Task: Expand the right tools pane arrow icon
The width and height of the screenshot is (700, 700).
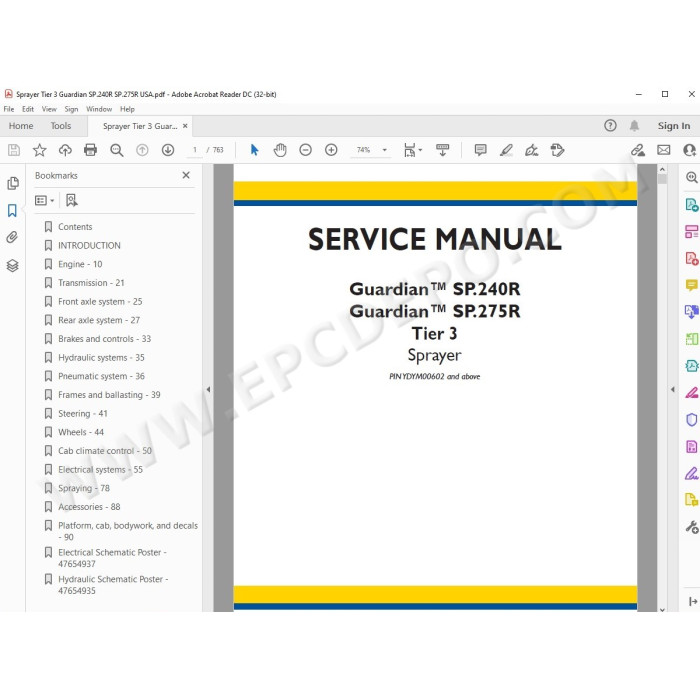Action: [693, 602]
